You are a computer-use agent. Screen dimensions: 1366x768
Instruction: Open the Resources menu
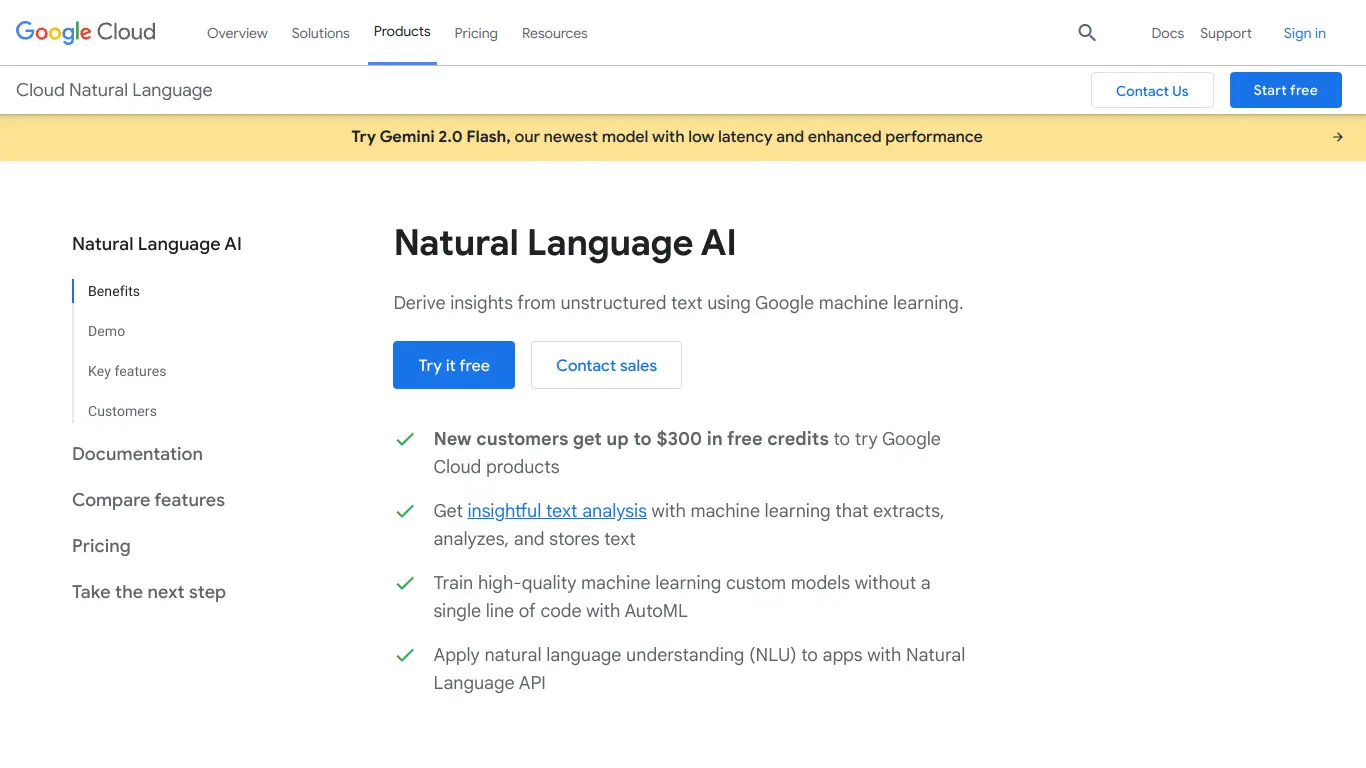[555, 33]
